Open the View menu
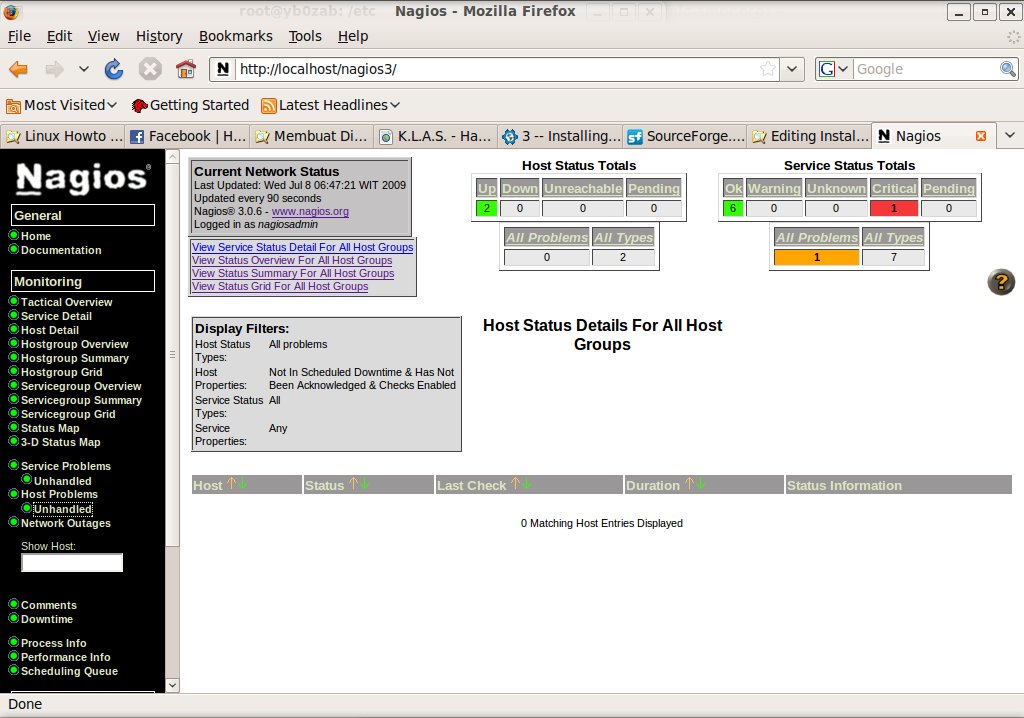Viewport: 1024px width, 718px height. click(x=104, y=36)
